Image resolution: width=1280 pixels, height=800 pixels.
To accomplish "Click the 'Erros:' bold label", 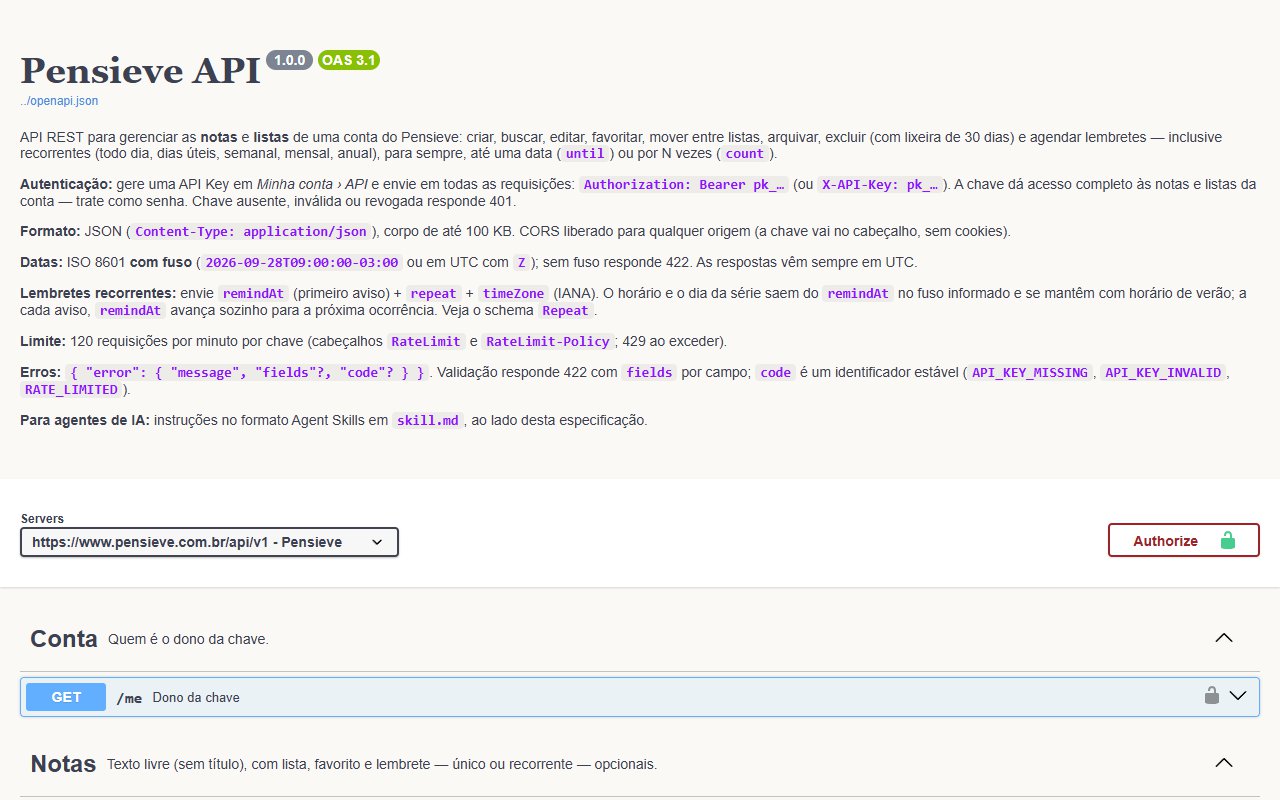I will (40, 372).
